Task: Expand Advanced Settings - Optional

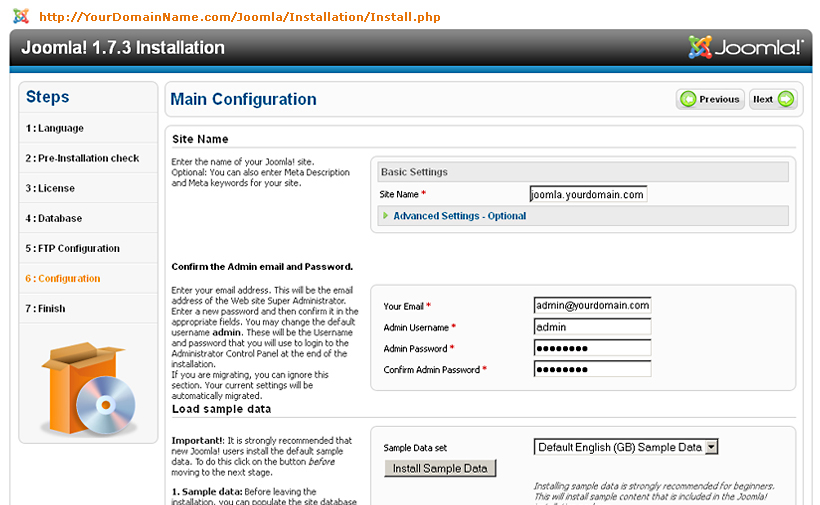Action: click(x=459, y=216)
